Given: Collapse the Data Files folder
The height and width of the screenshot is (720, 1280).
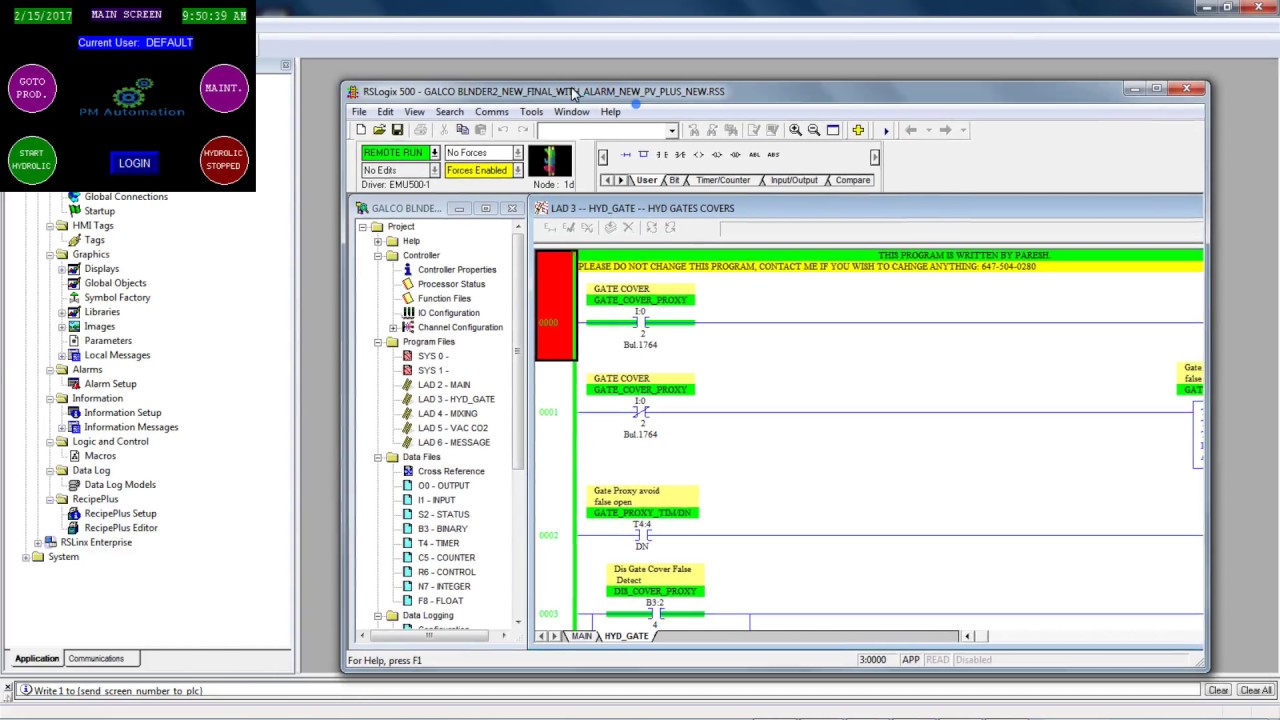Looking at the screenshot, I should tap(378, 457).
